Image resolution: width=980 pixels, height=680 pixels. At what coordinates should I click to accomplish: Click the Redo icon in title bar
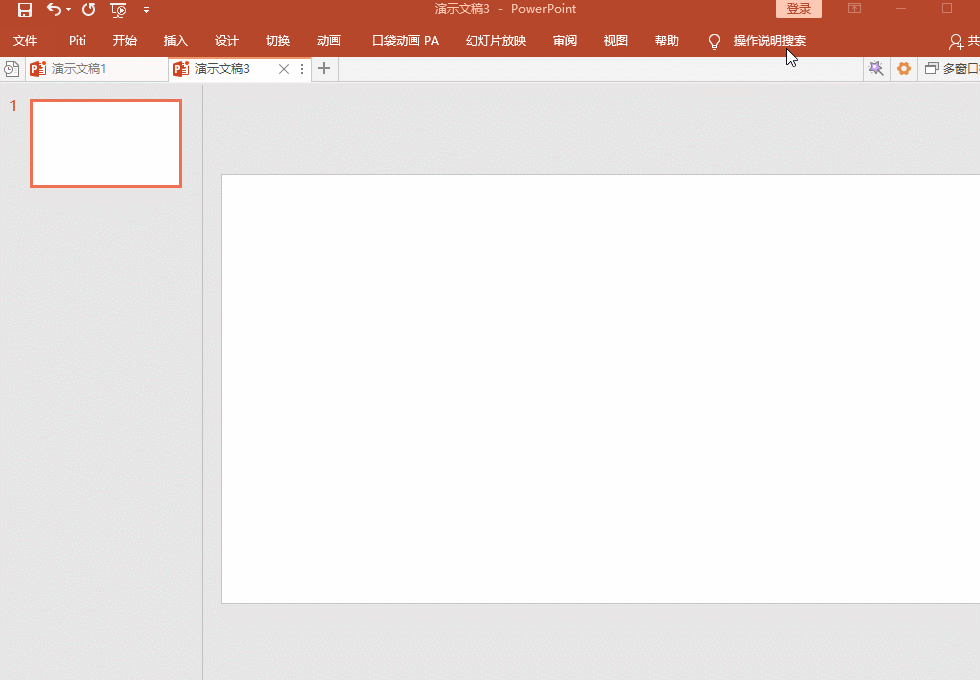point(88,10)
